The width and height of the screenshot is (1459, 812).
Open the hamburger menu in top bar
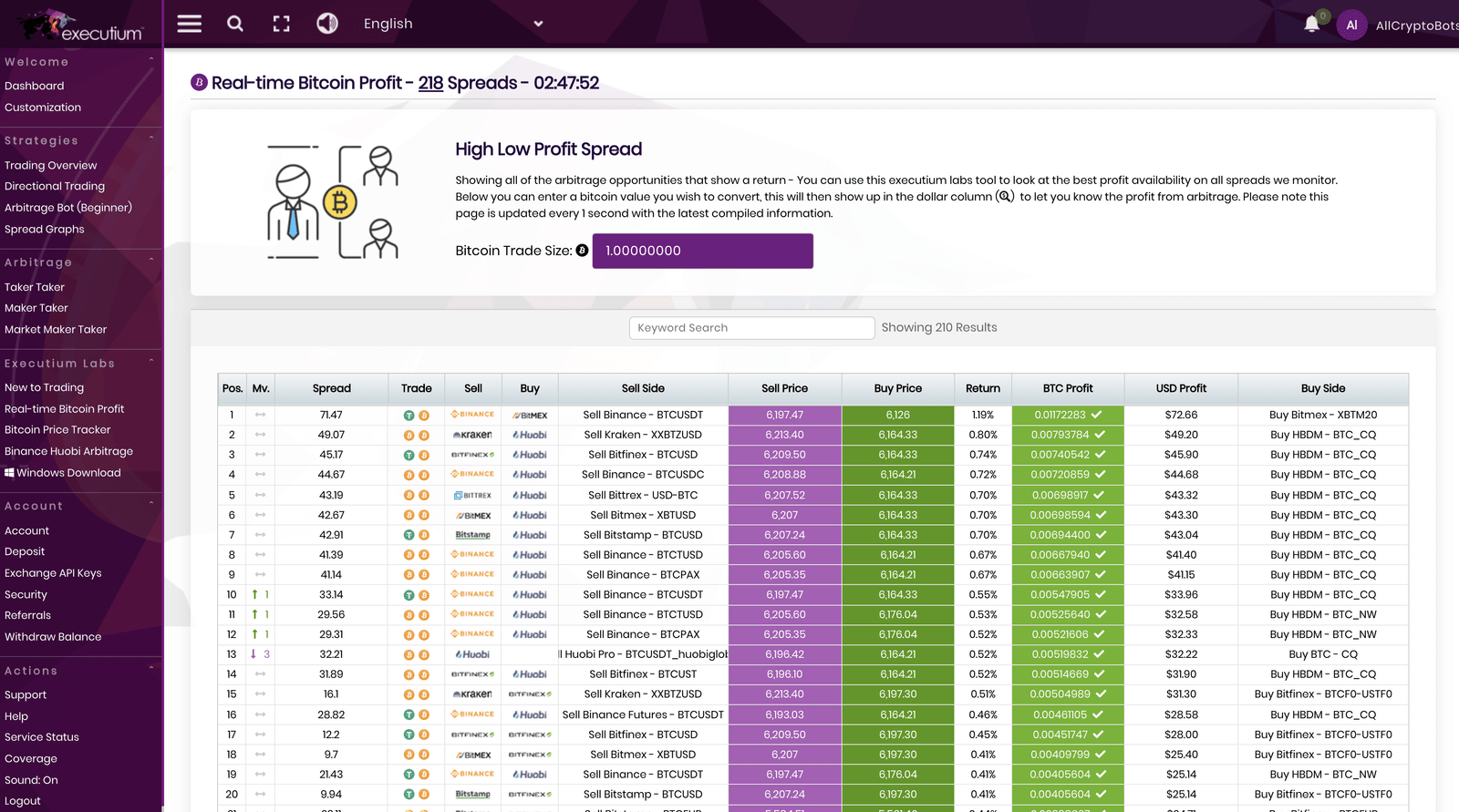[190, 24]
